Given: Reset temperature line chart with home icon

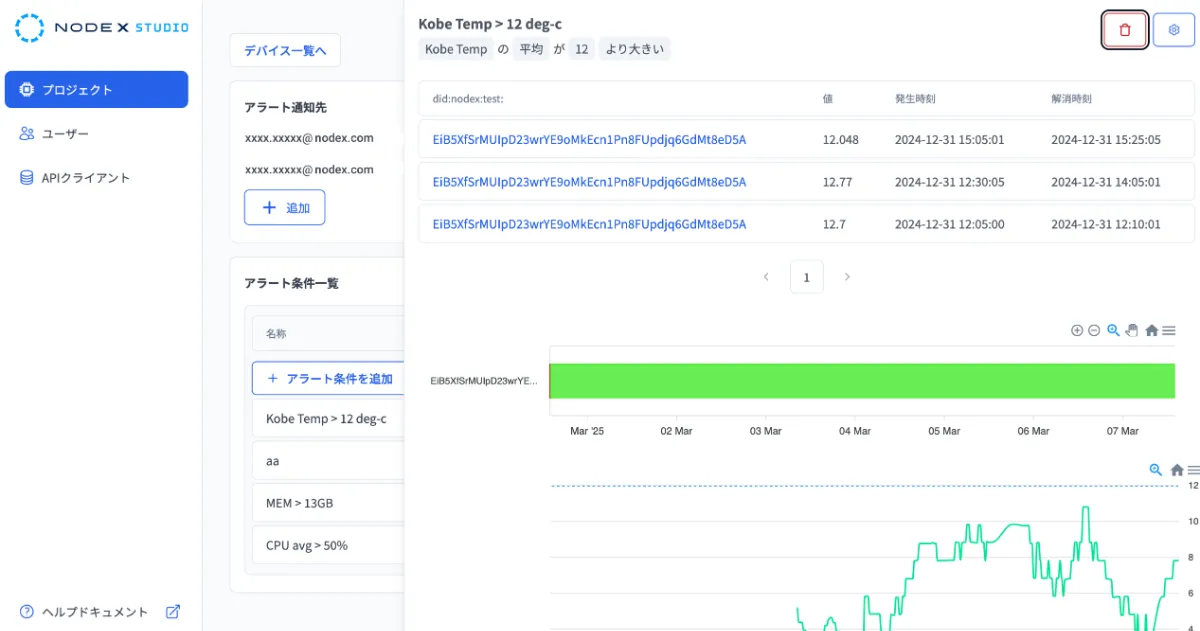Looking at the screenshot, I should [1176, 470].
